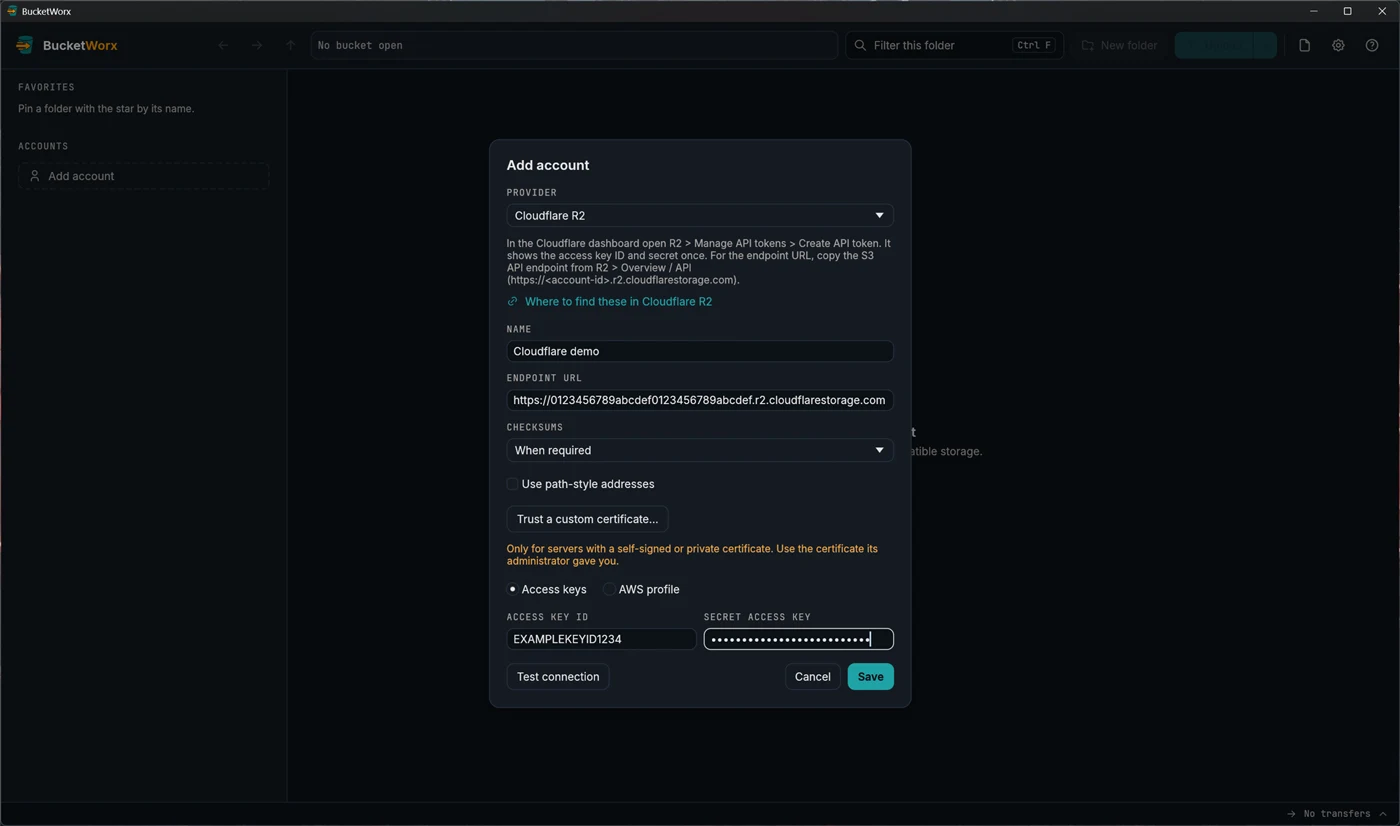1400x826 pixels.
Task: Enable Use path-style addresses checkbox
Action: coord(513,484)
